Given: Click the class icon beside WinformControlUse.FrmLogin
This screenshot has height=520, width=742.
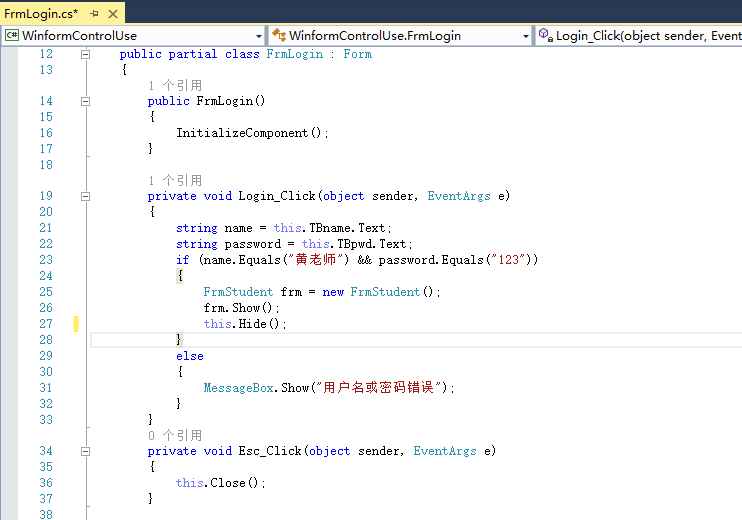Looking at the screenshot, I should (x=279, y=35).
